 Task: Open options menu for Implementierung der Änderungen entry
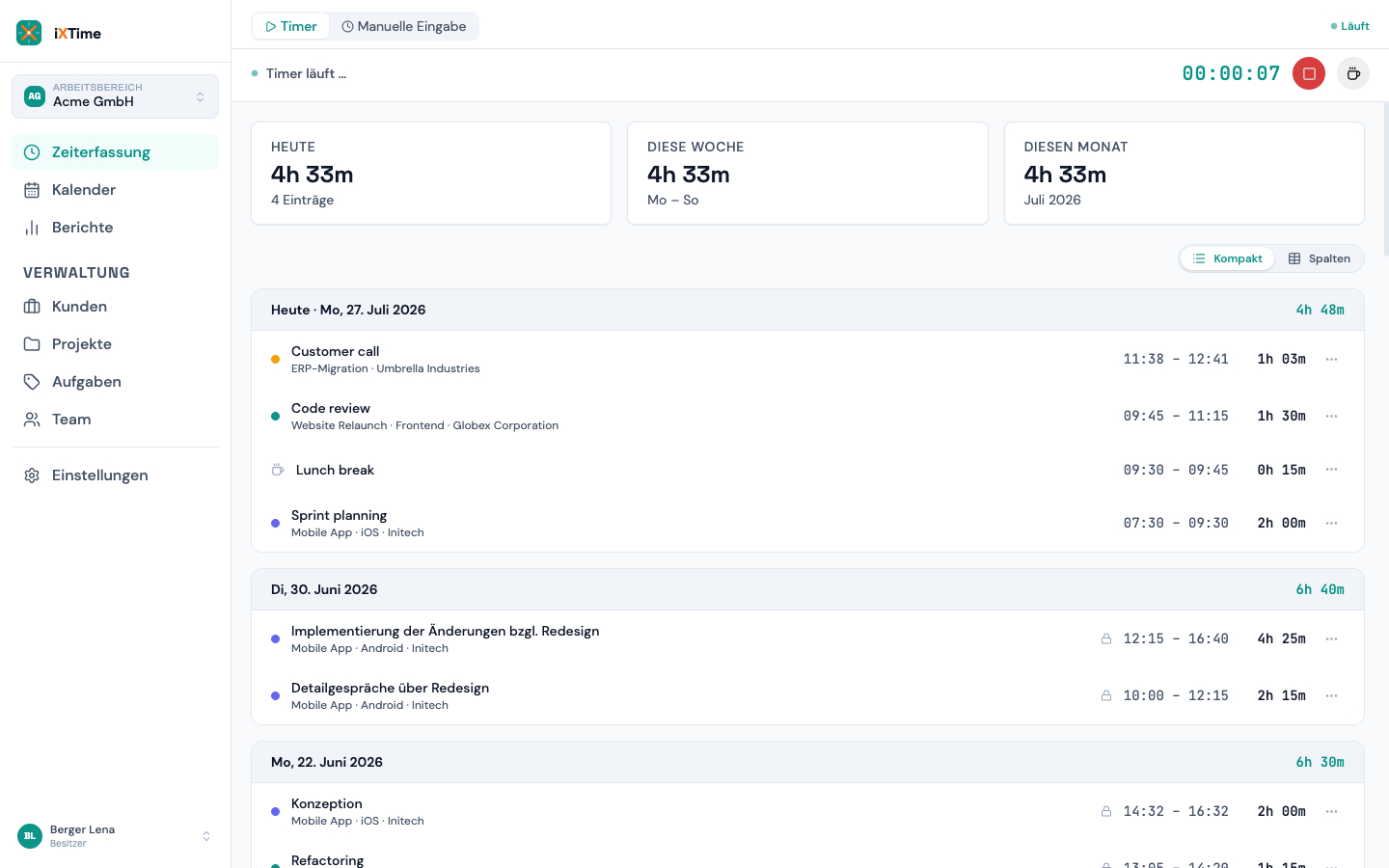1331,639
